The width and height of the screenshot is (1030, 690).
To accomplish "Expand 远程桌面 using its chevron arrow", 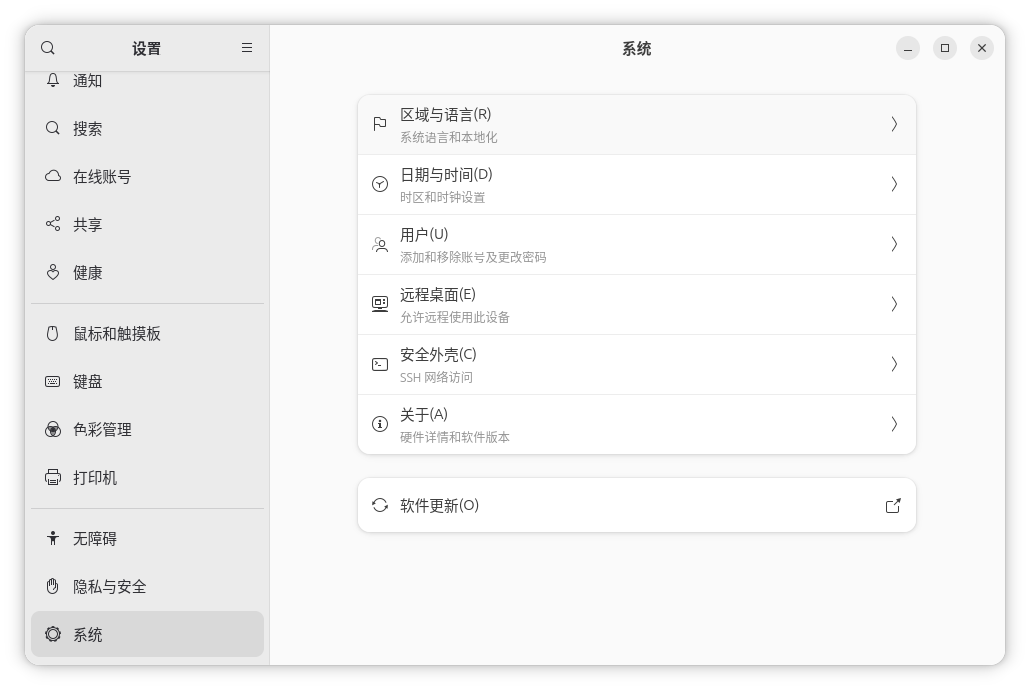I will pyautogui.click(x=894, y=304).
